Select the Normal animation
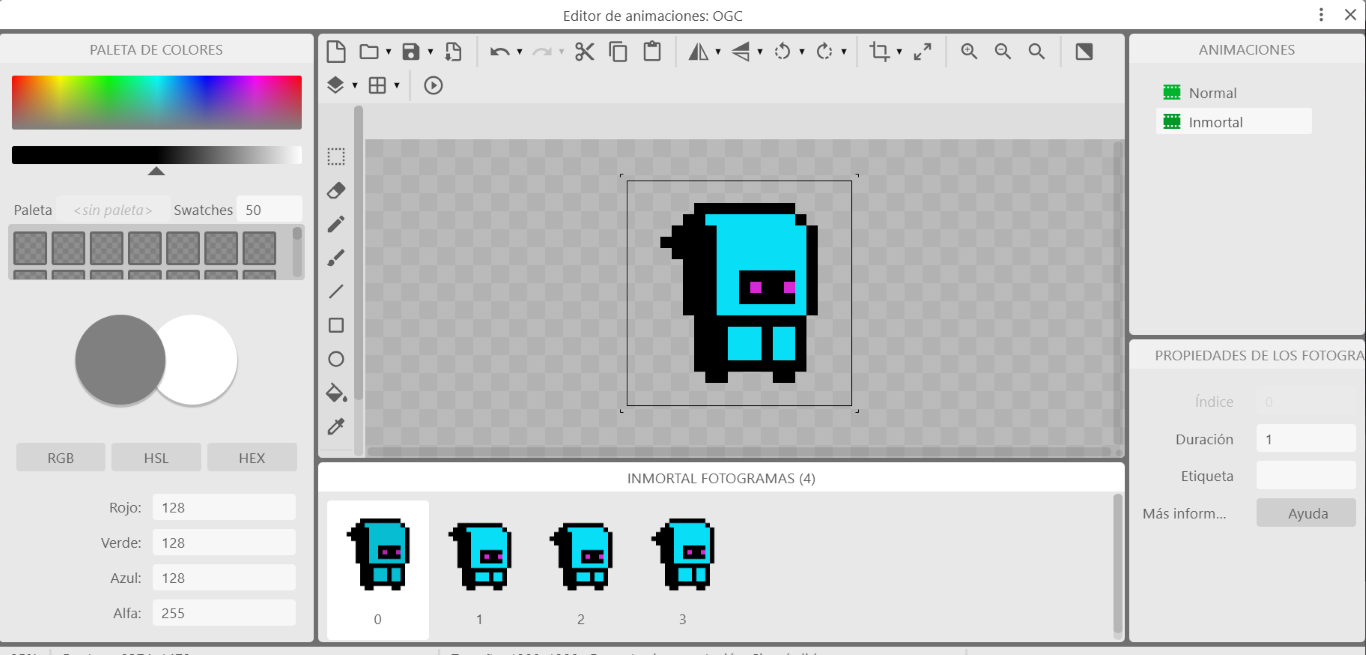 [1212, 93]
